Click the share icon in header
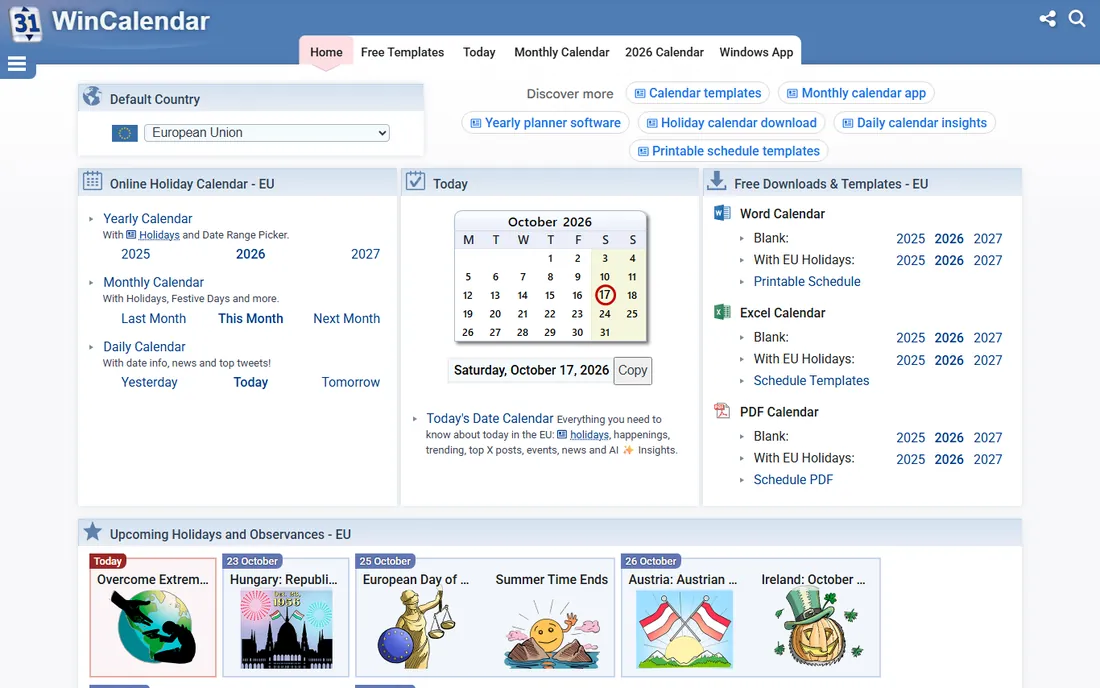The width and height of the screenshot is (1100, 688). pyautogui.click(x=1047, y=19)
